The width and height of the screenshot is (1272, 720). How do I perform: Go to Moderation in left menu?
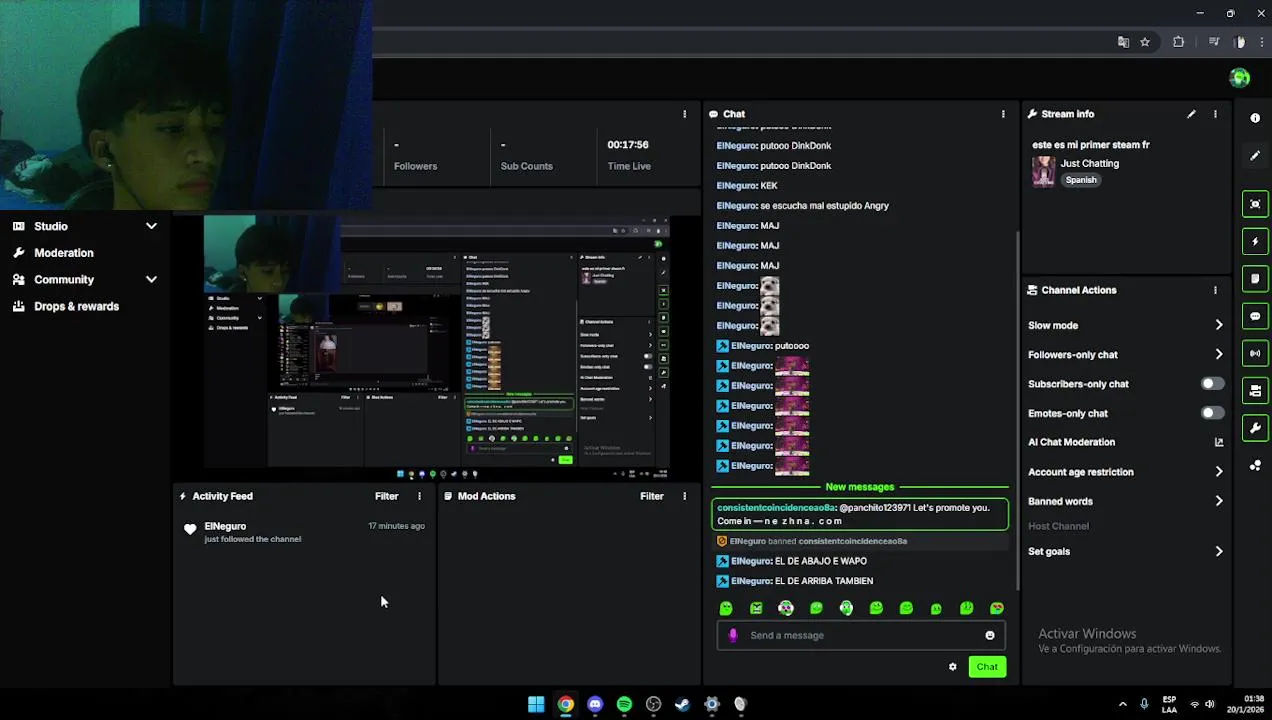(x=64, y=253)
